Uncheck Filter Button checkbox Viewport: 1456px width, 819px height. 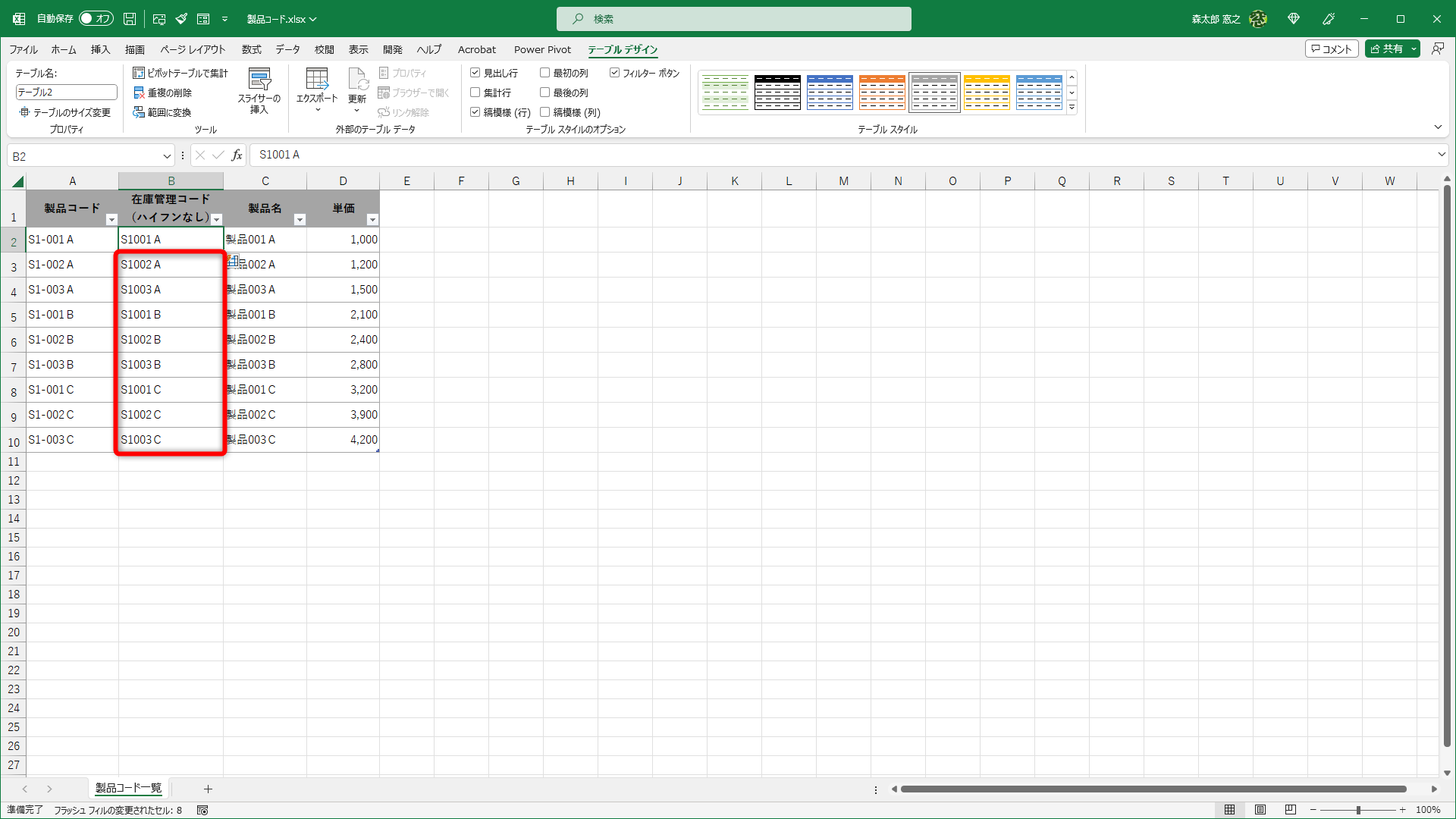click(614, 73)
